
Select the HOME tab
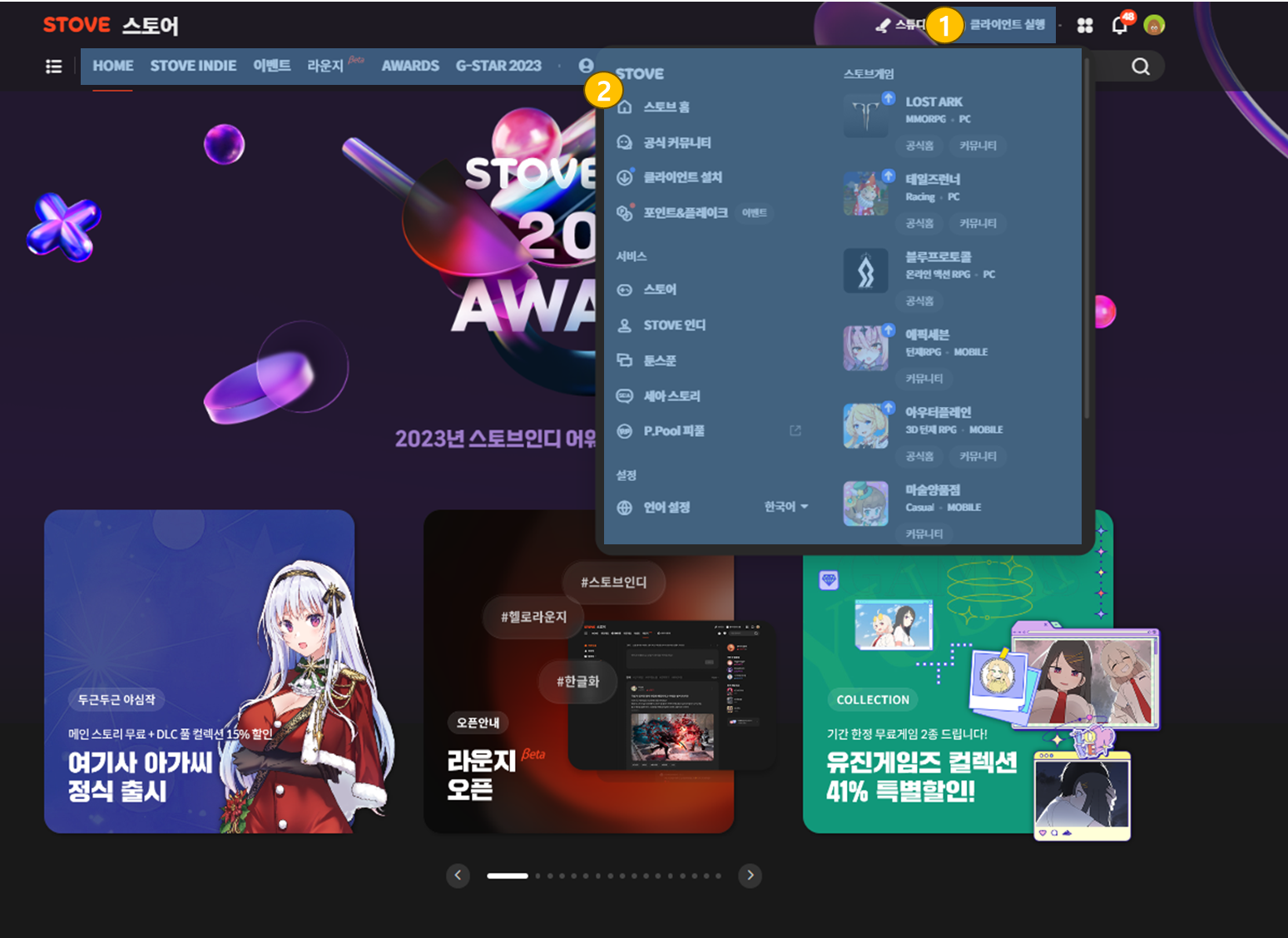point(113,66)
